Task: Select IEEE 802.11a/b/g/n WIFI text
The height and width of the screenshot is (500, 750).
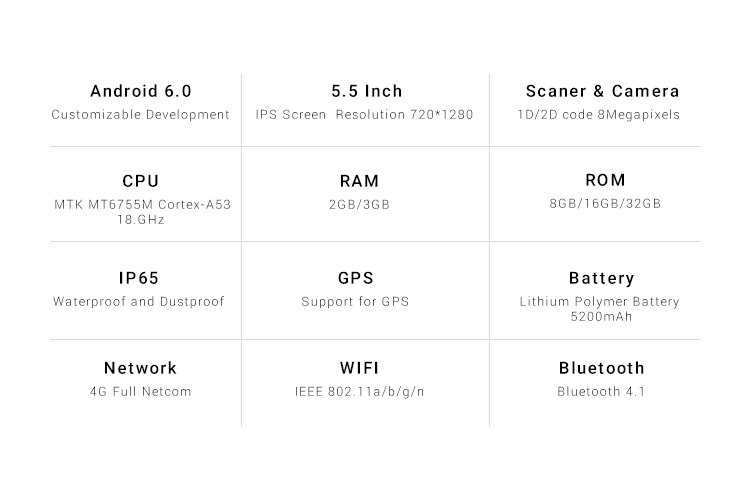Action: 360,392
